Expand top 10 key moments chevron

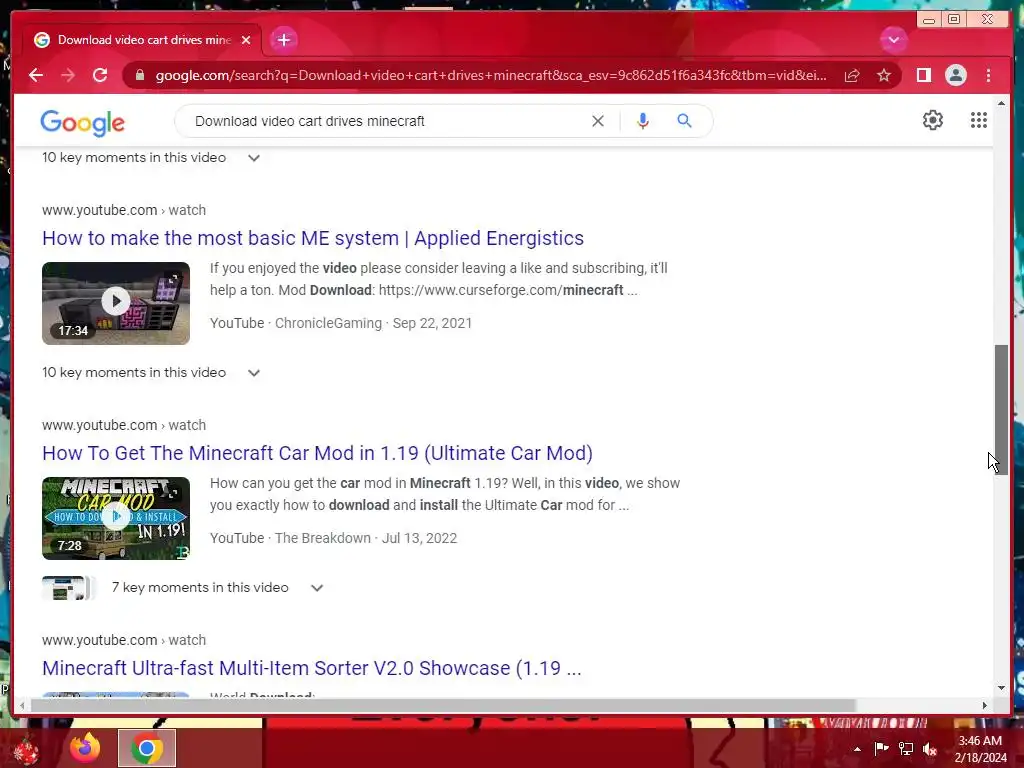click(254, 158)
